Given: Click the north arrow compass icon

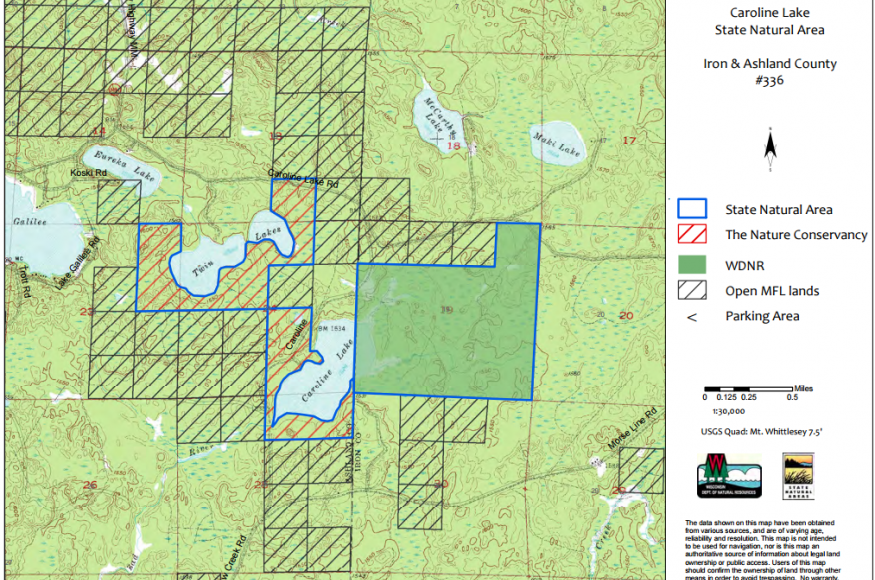Looking at the screenshot, I should 770,149.
